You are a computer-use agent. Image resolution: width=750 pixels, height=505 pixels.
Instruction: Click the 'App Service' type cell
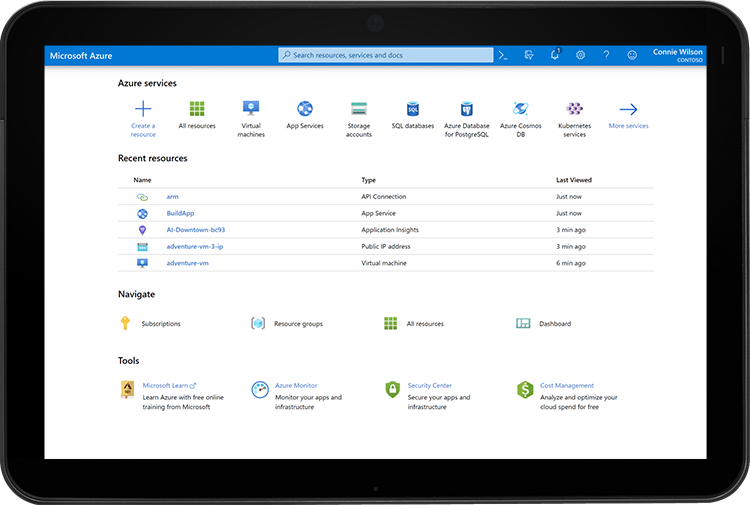coord(378,213)
